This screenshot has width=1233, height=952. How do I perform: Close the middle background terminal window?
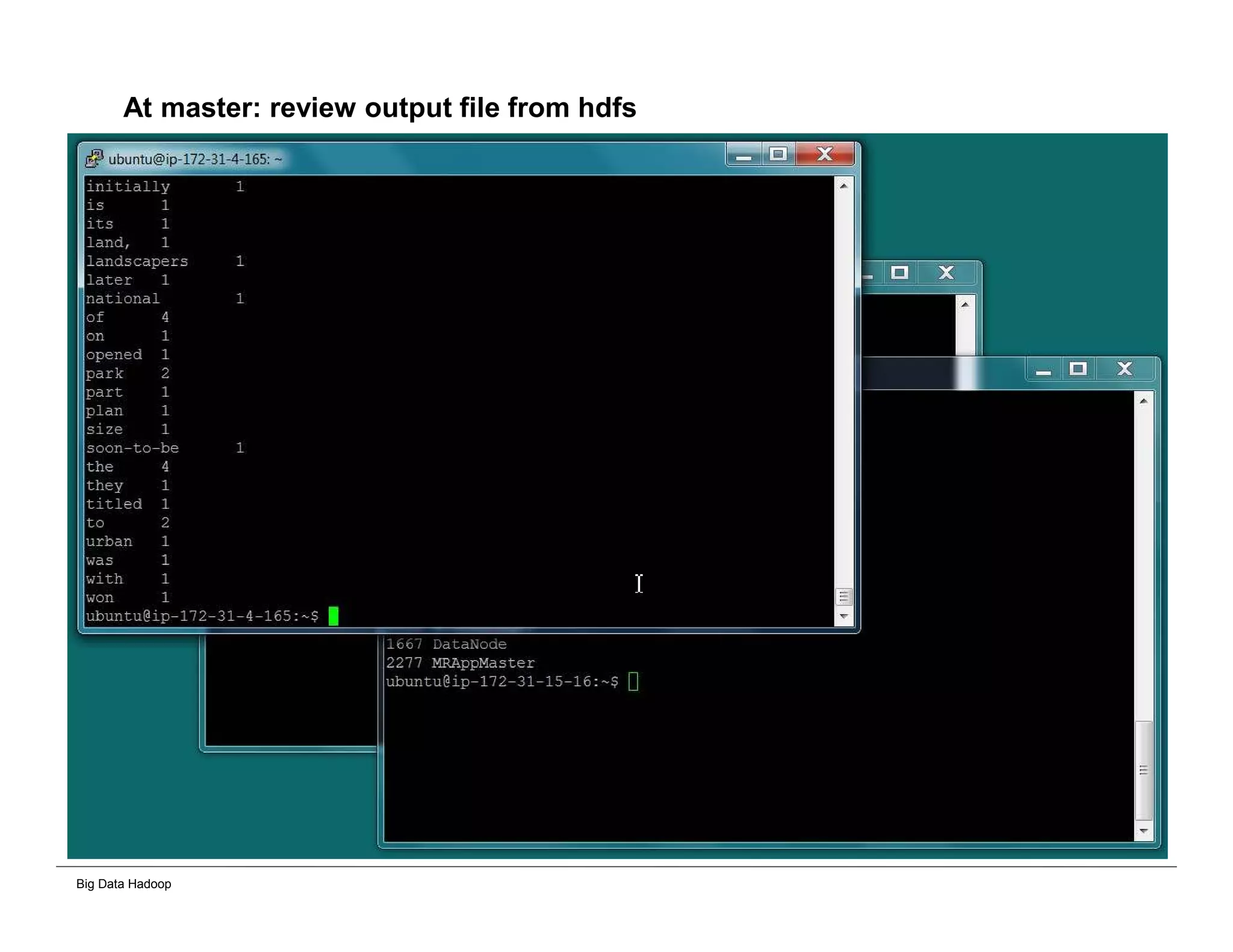click(x=946, y=273)
